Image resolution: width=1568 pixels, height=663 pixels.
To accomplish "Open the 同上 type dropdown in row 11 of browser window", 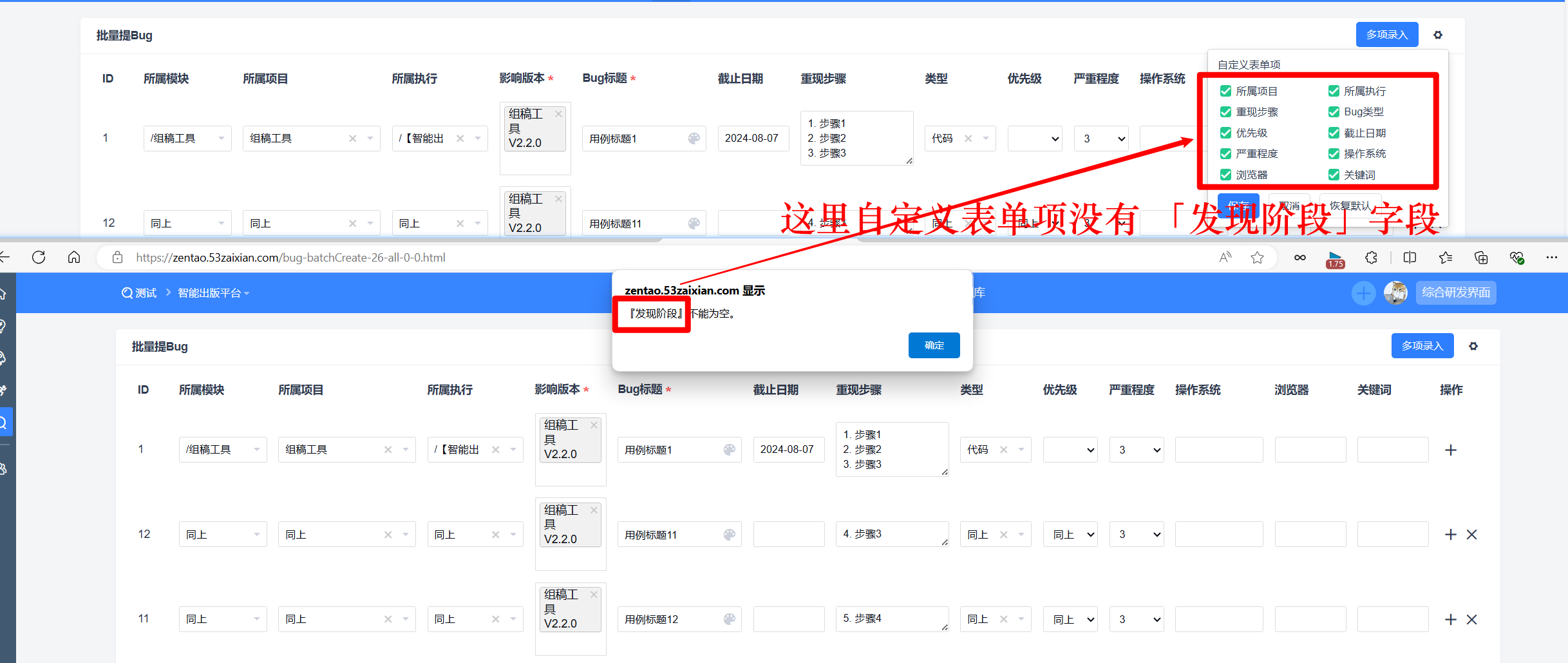I will (x=996, y=619).
